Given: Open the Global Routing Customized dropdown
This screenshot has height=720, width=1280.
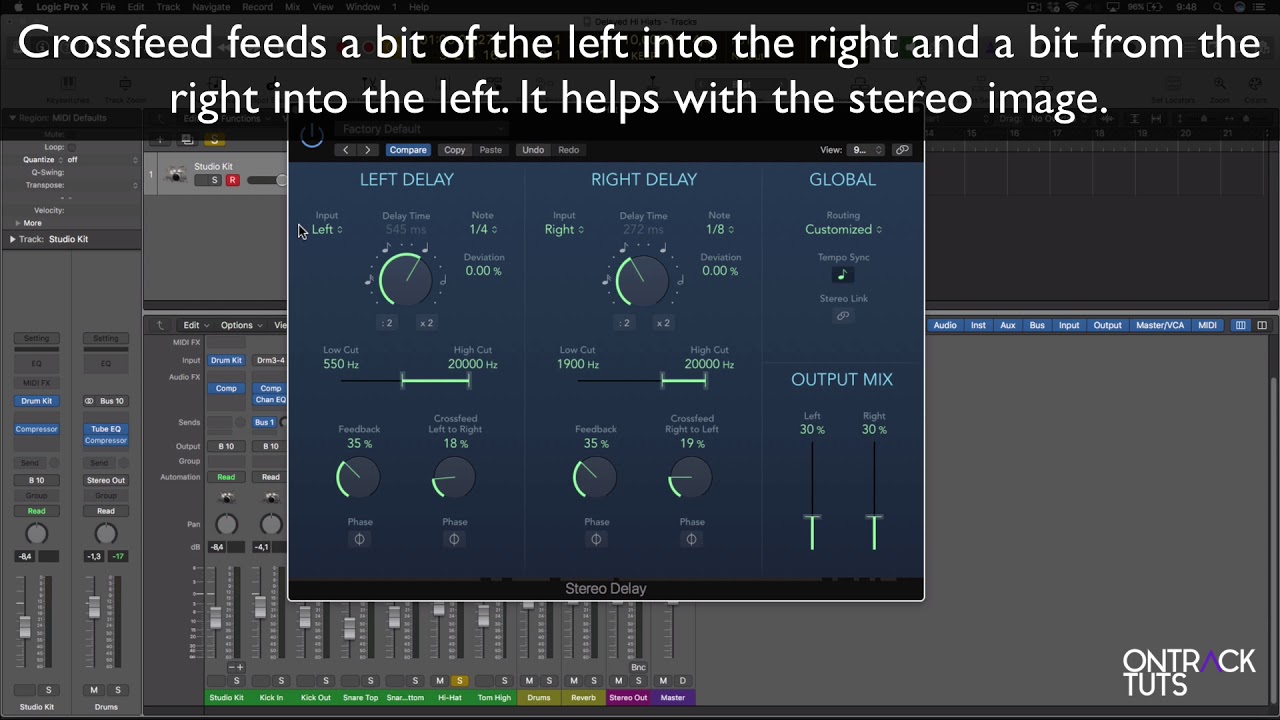Looking at the screenshot, I should coord(843,230).
